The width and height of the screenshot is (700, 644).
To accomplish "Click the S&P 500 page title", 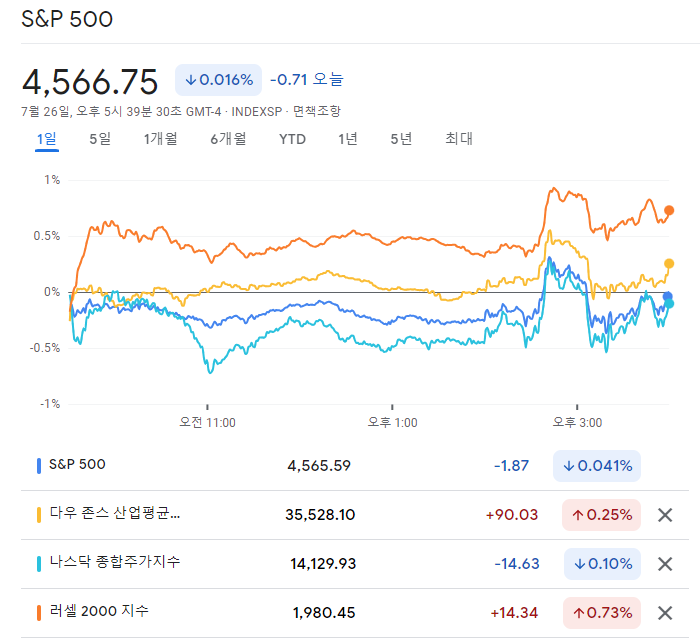I will click(x=67, y=19).
